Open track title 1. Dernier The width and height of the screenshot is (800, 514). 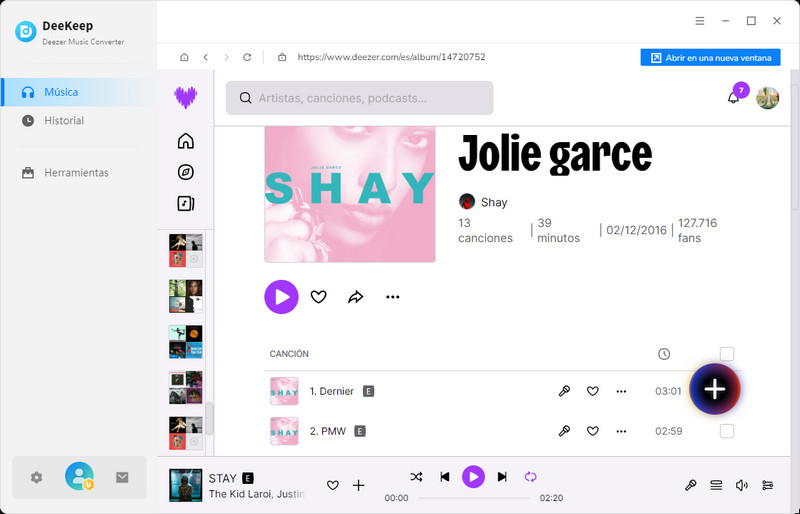point(332,391)
